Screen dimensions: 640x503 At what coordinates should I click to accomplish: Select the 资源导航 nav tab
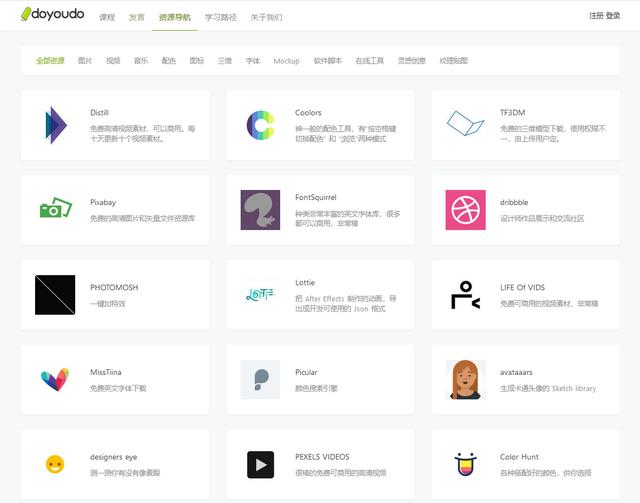(x=175, y=17)
